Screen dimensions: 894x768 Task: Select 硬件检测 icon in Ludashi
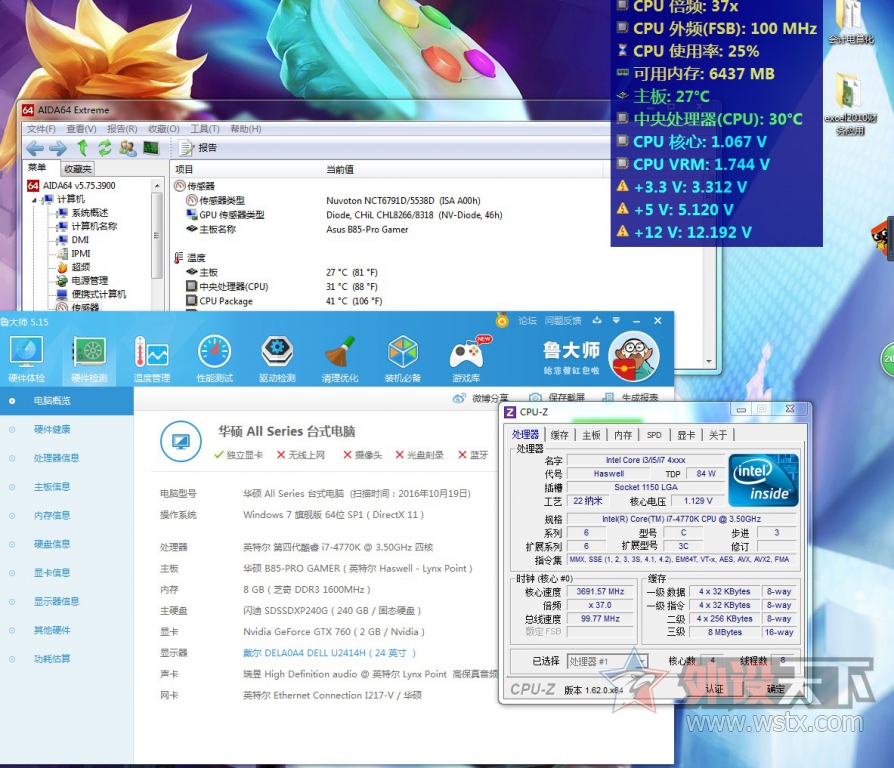(x=89, y=359)
